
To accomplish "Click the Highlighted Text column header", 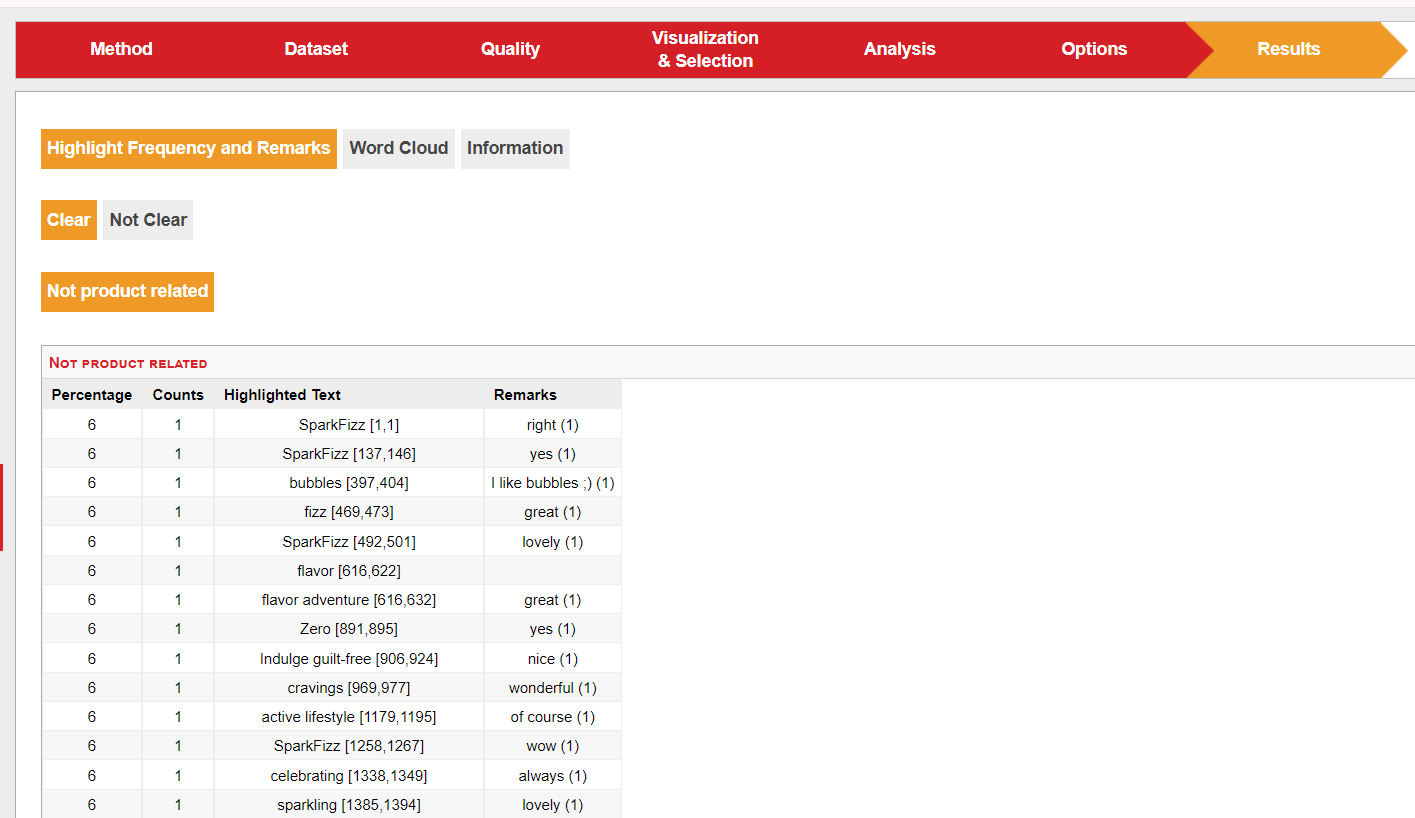I will pos(282,395).
